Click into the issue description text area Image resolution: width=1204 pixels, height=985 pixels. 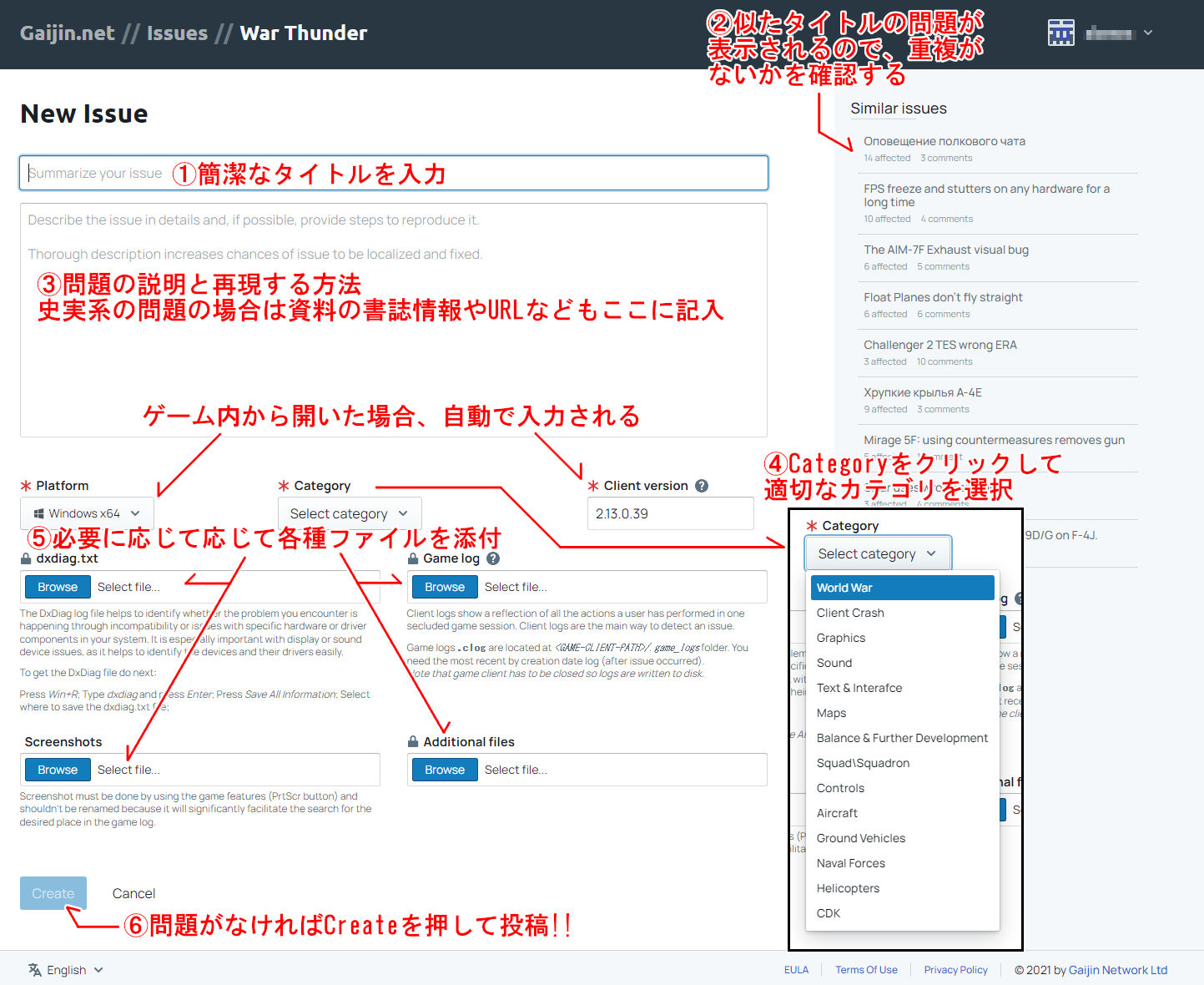[394, 321]
